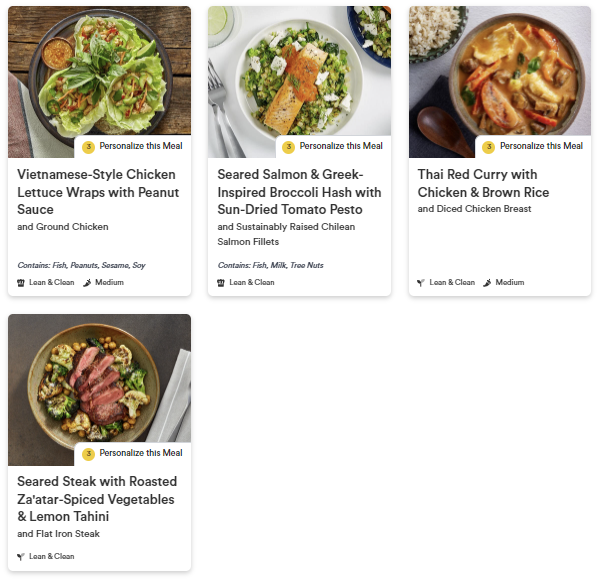Open Seared Salmon & Greek-Inspired Broccoli Hash title
This screenshot has height=580, width=601.
[x=299, y=192]
